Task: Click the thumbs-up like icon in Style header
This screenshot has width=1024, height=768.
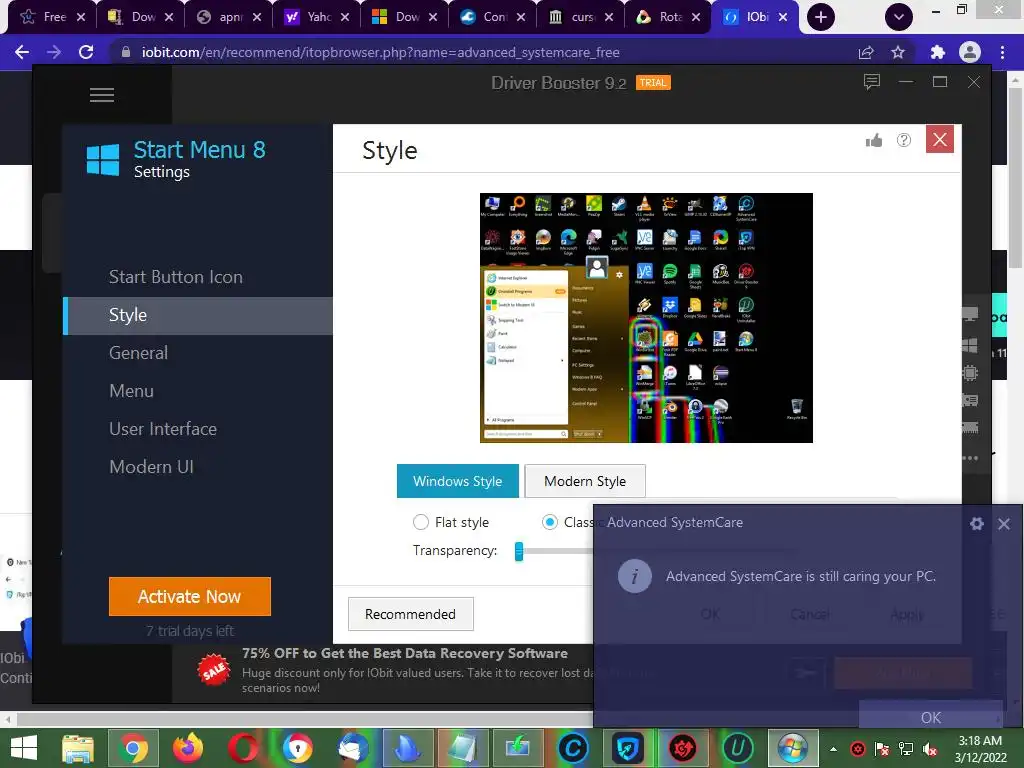Action: [874, 140]
